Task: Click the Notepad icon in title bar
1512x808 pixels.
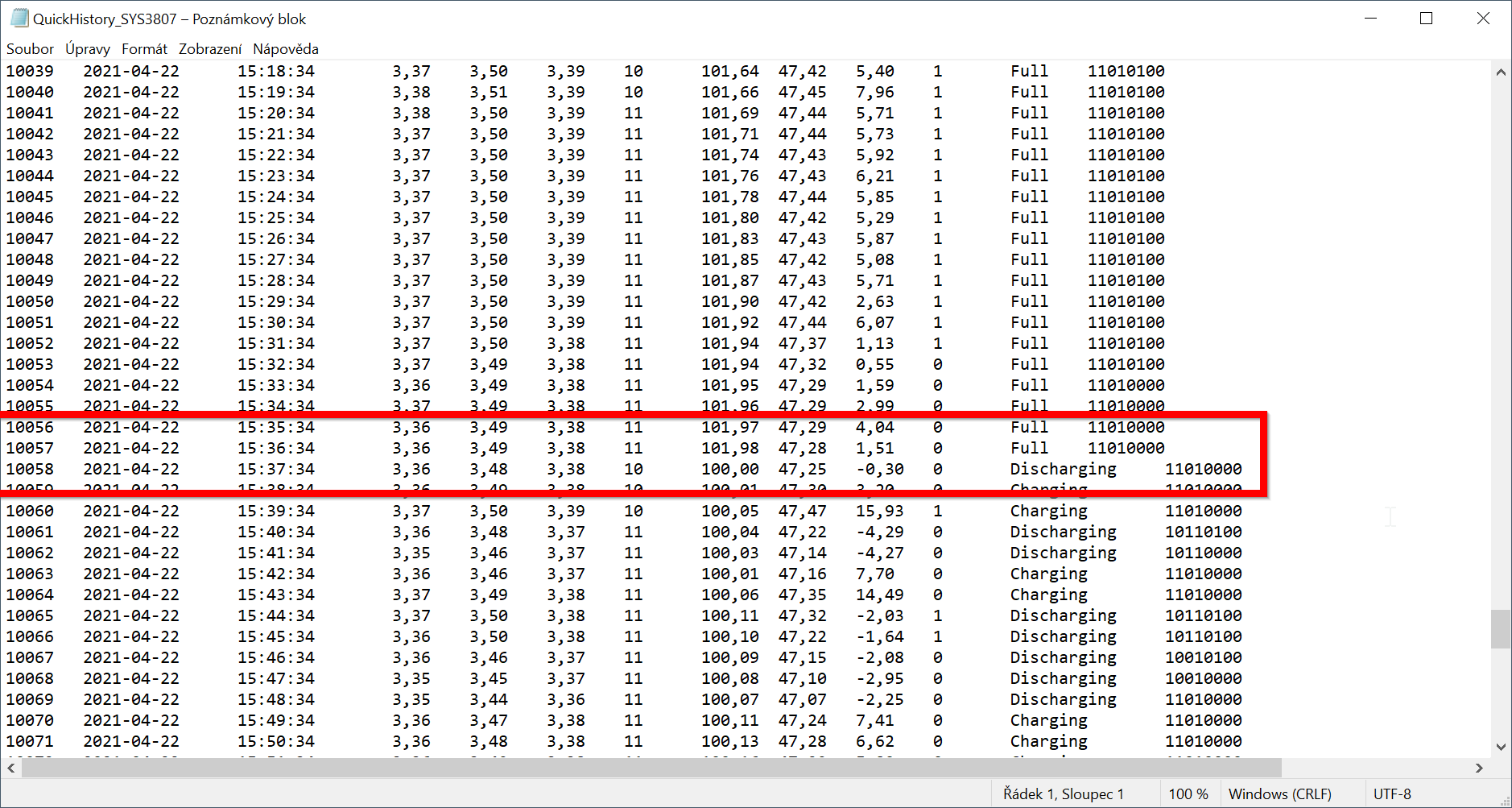Action: click(19, 19)
